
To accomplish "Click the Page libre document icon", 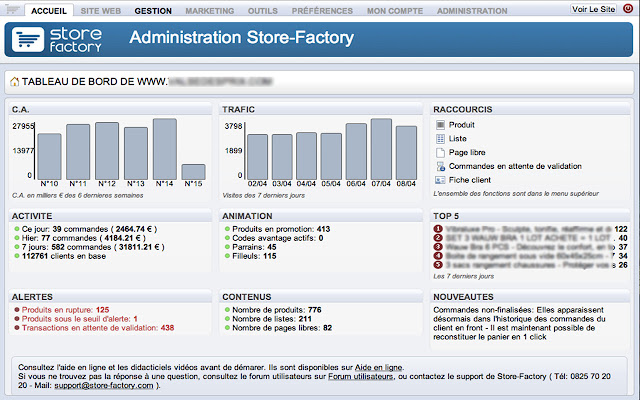I will [x=440, y=152].
